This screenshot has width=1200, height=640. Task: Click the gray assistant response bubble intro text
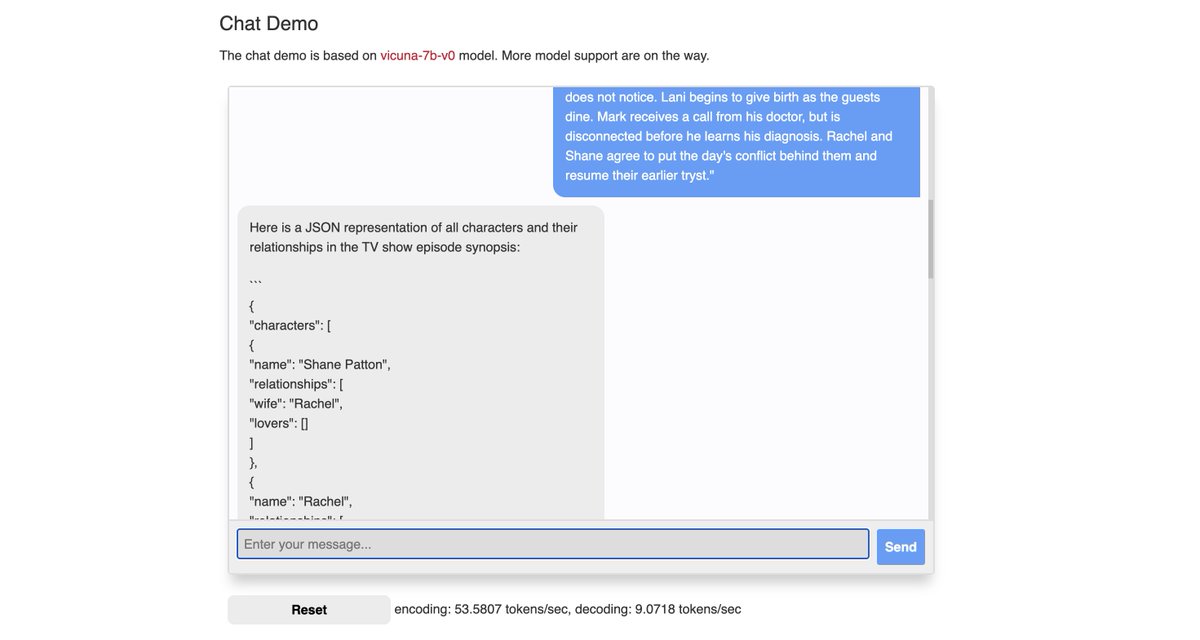click(413, 237)
